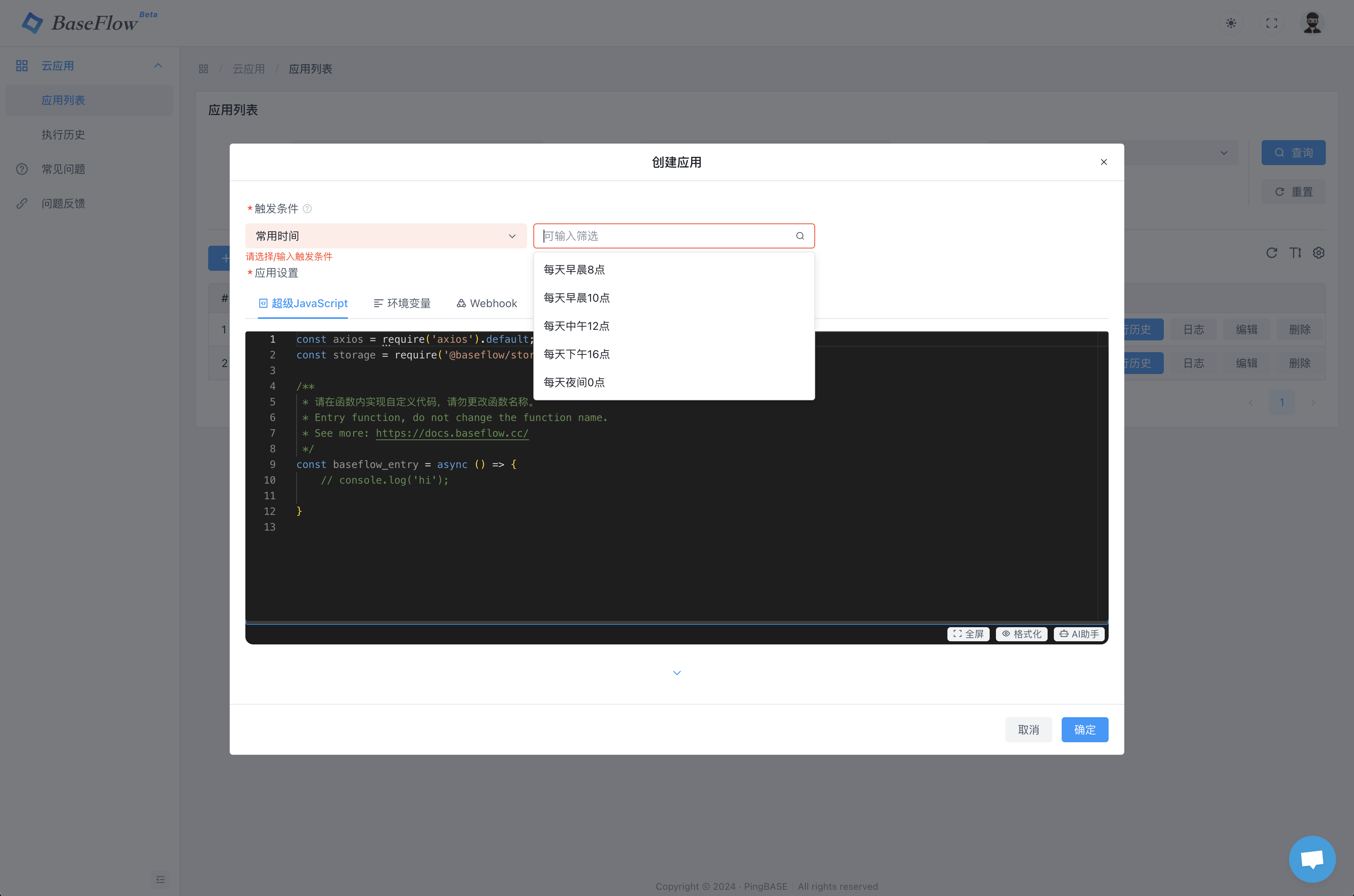The image size is (1354, 896).
Task: Open the docs.baseflow.cc link in code
Action: point(452,433)
